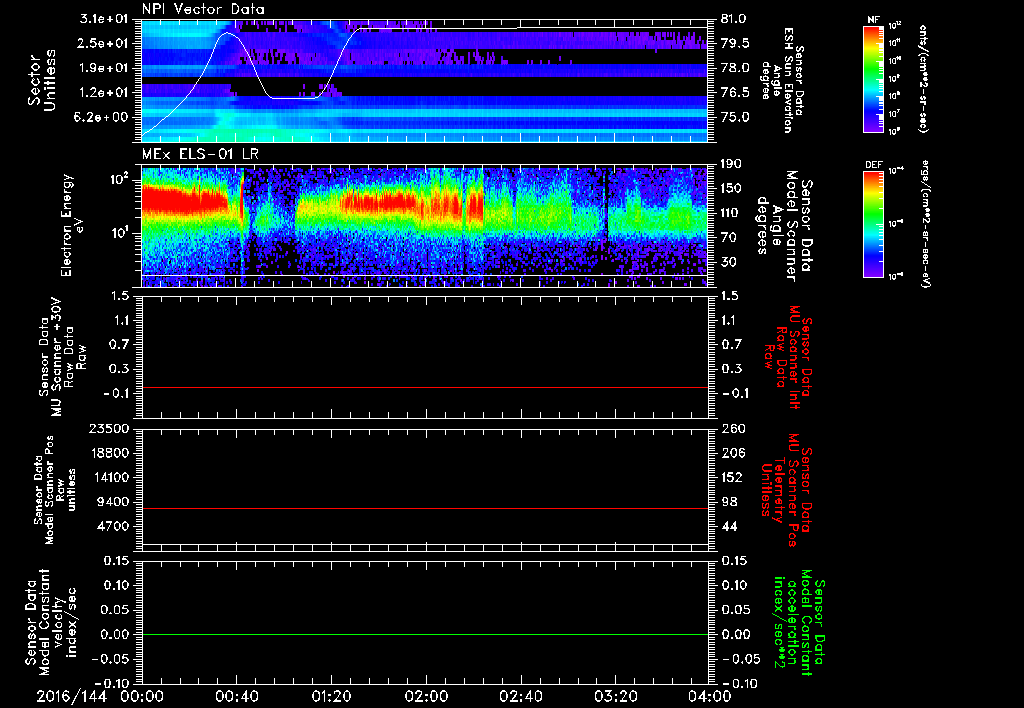Click the 190 scanner angle tick label
The width and height of the screenshot is (1024, 708).
click(731, 164)
